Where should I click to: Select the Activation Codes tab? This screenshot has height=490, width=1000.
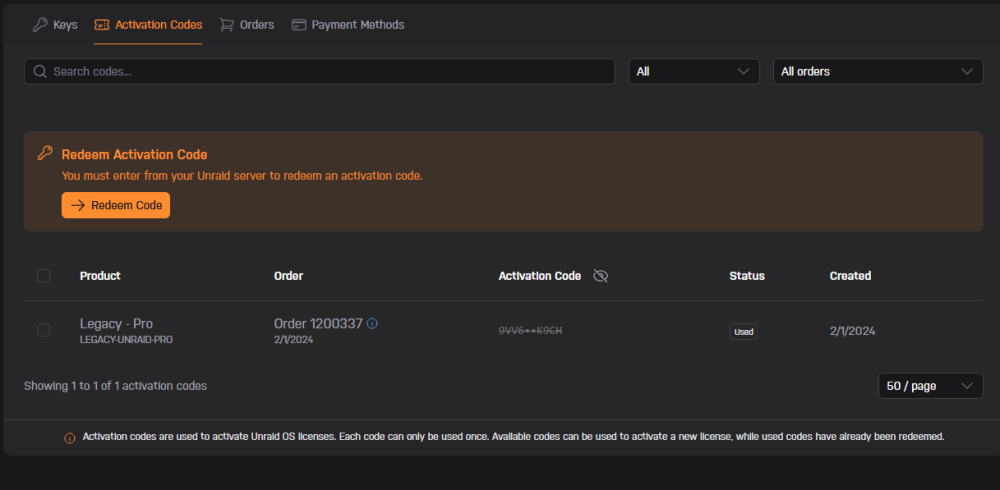click(148, 25)
